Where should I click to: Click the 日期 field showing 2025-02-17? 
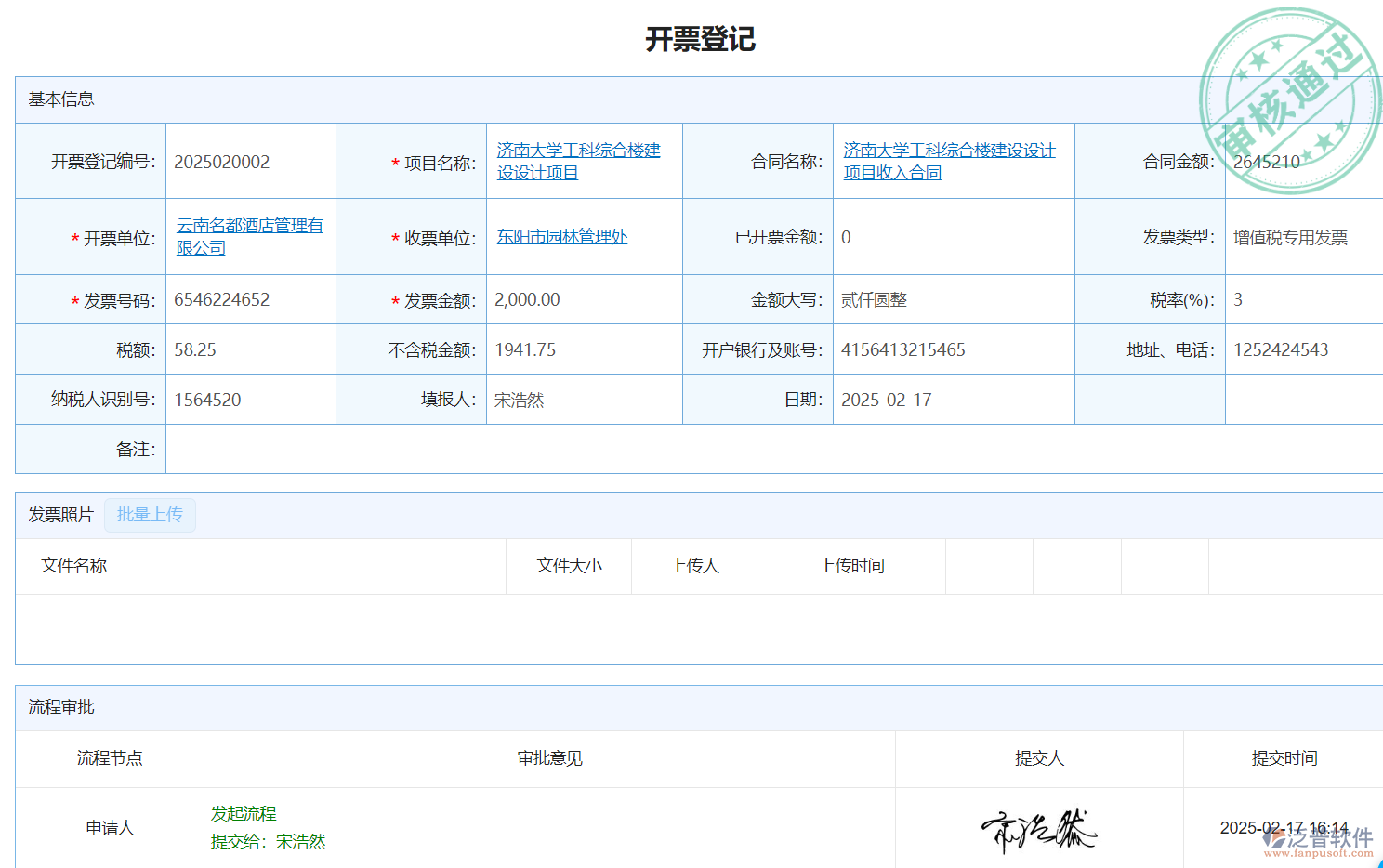point(886,401)
